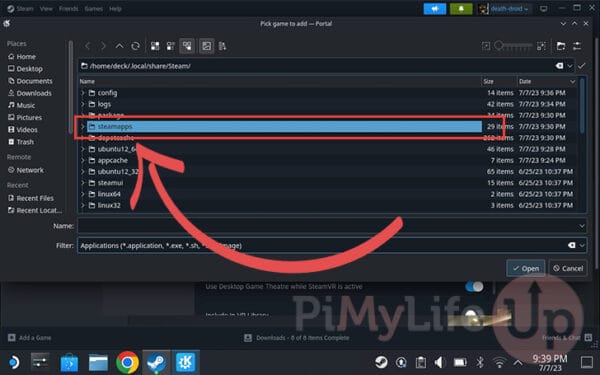The height and width of the screenshot is (375, 600).
Task: Open Home in Places sidebar
Action: [x=22, y=57]
